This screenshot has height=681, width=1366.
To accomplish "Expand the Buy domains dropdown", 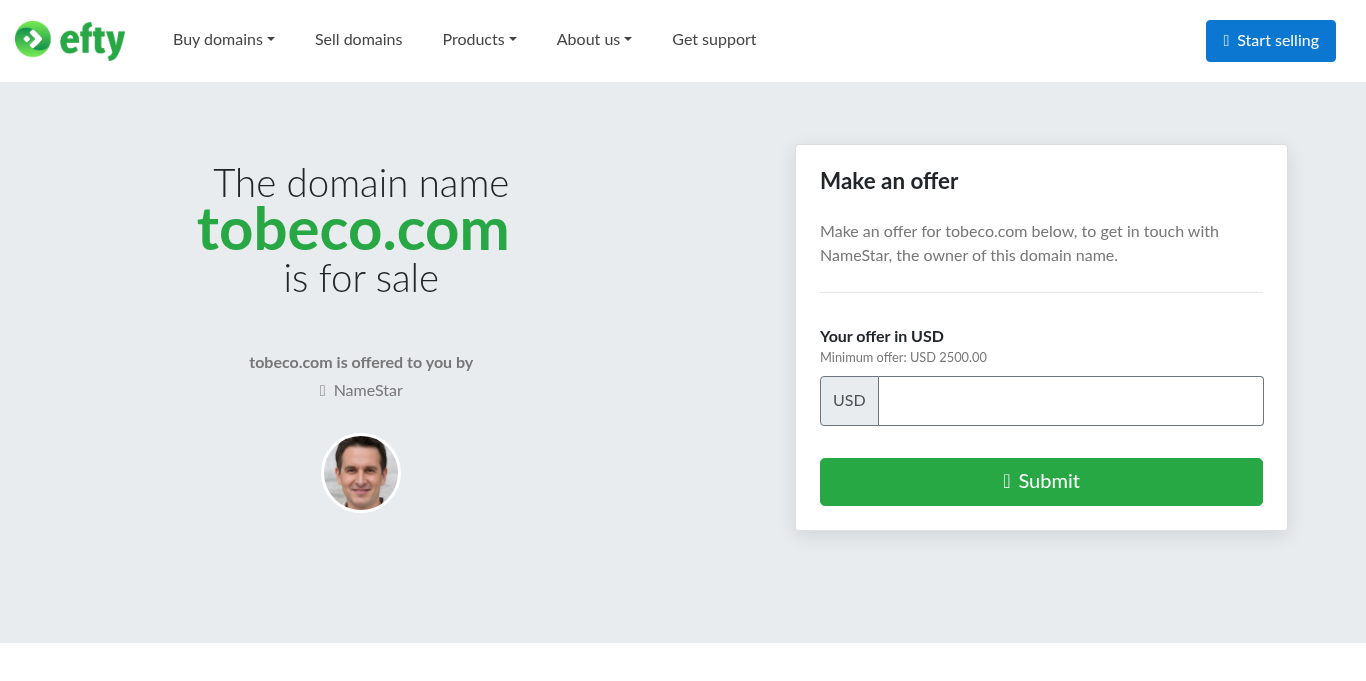I will point(224,40).
